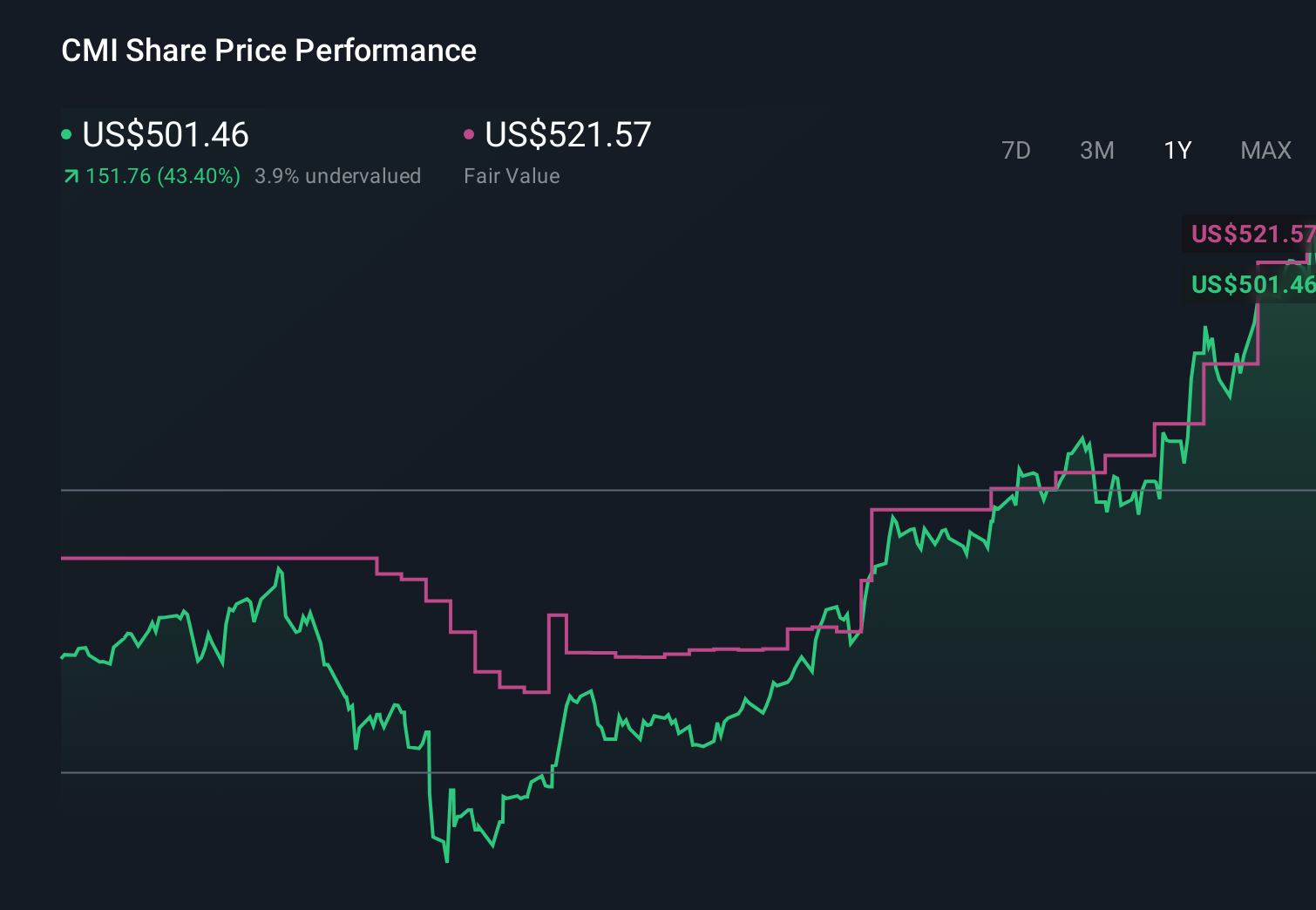Click the lowest trough of green price line
The image size is (1316, 910).
[447, 860]
